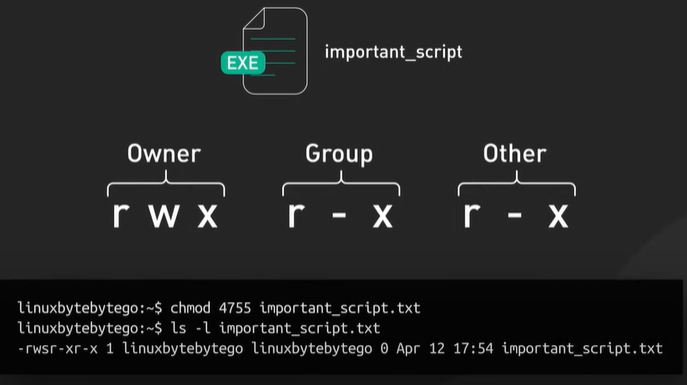
Task: Select the 'r' read permission under Group
Action: pos(296,215)
